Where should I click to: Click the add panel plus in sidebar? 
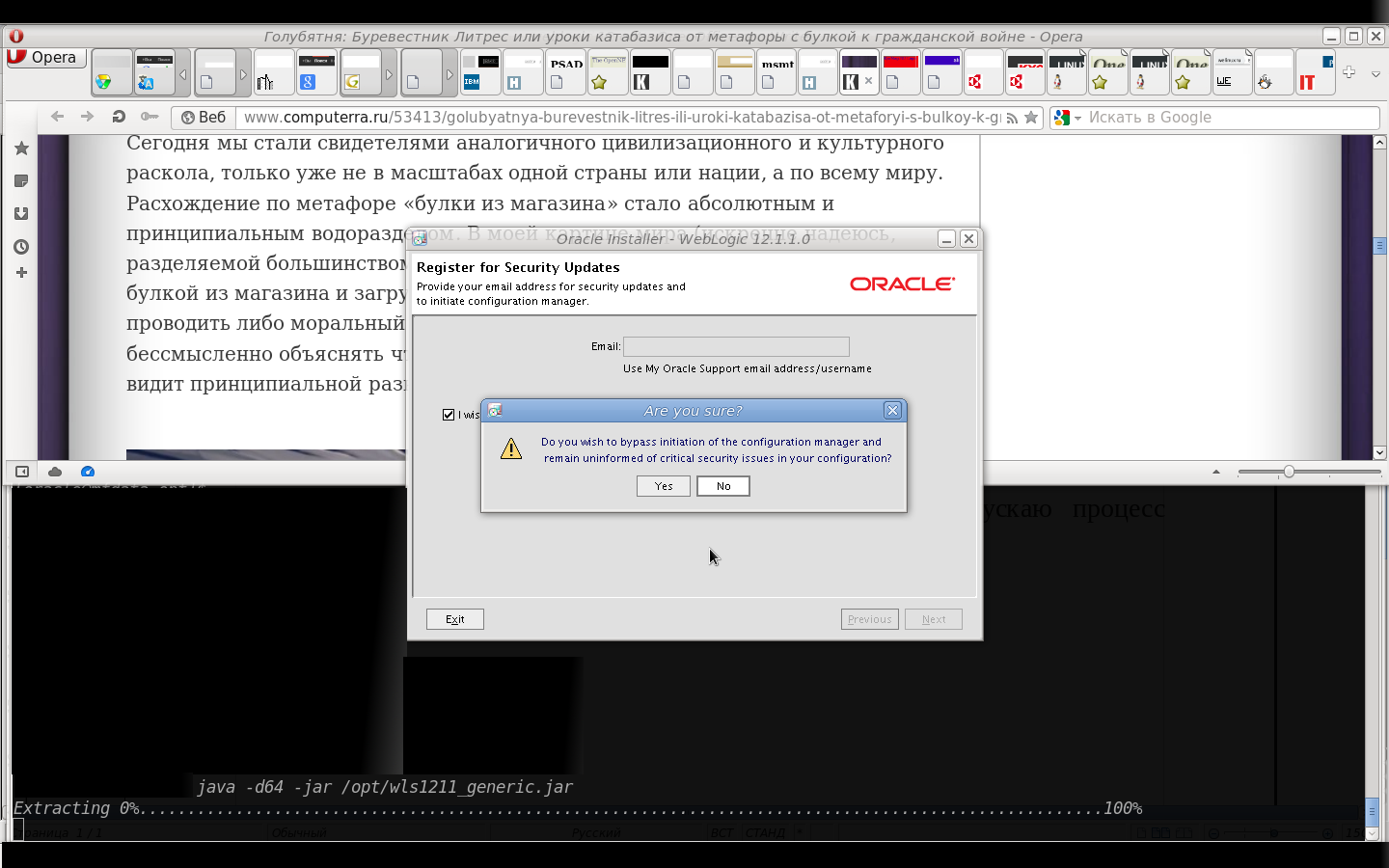pyautogui.click(x=21, y=273)
